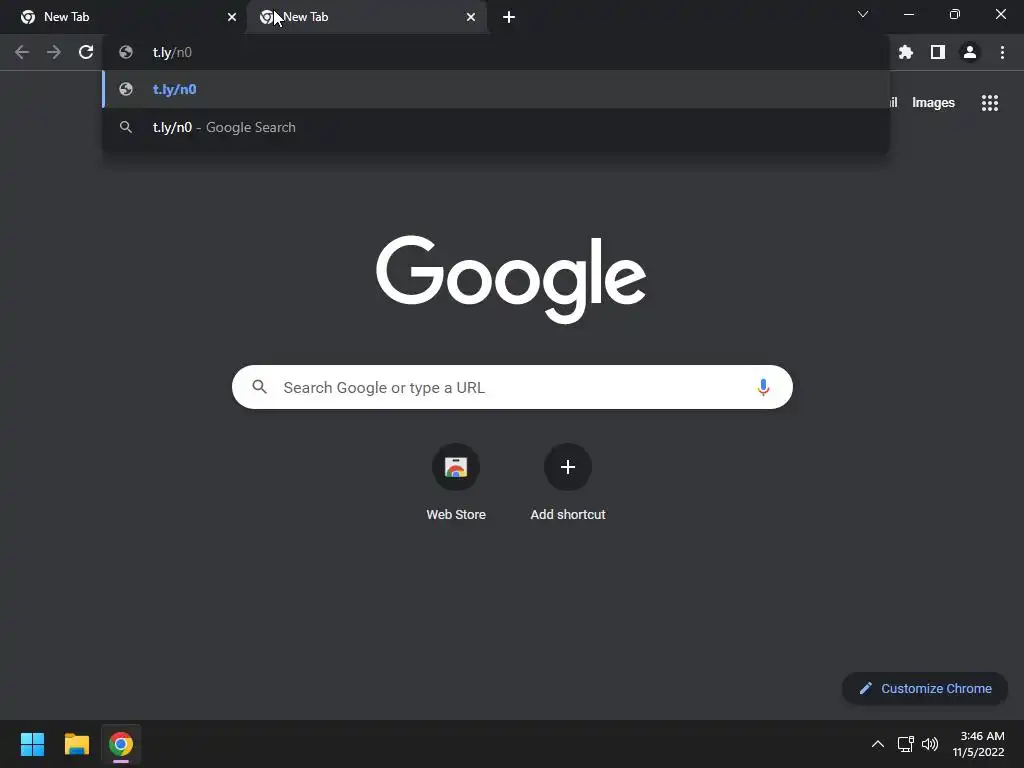Open the Extensions puzzle icon
The image size is (1024, 768).
click(906, 52)
